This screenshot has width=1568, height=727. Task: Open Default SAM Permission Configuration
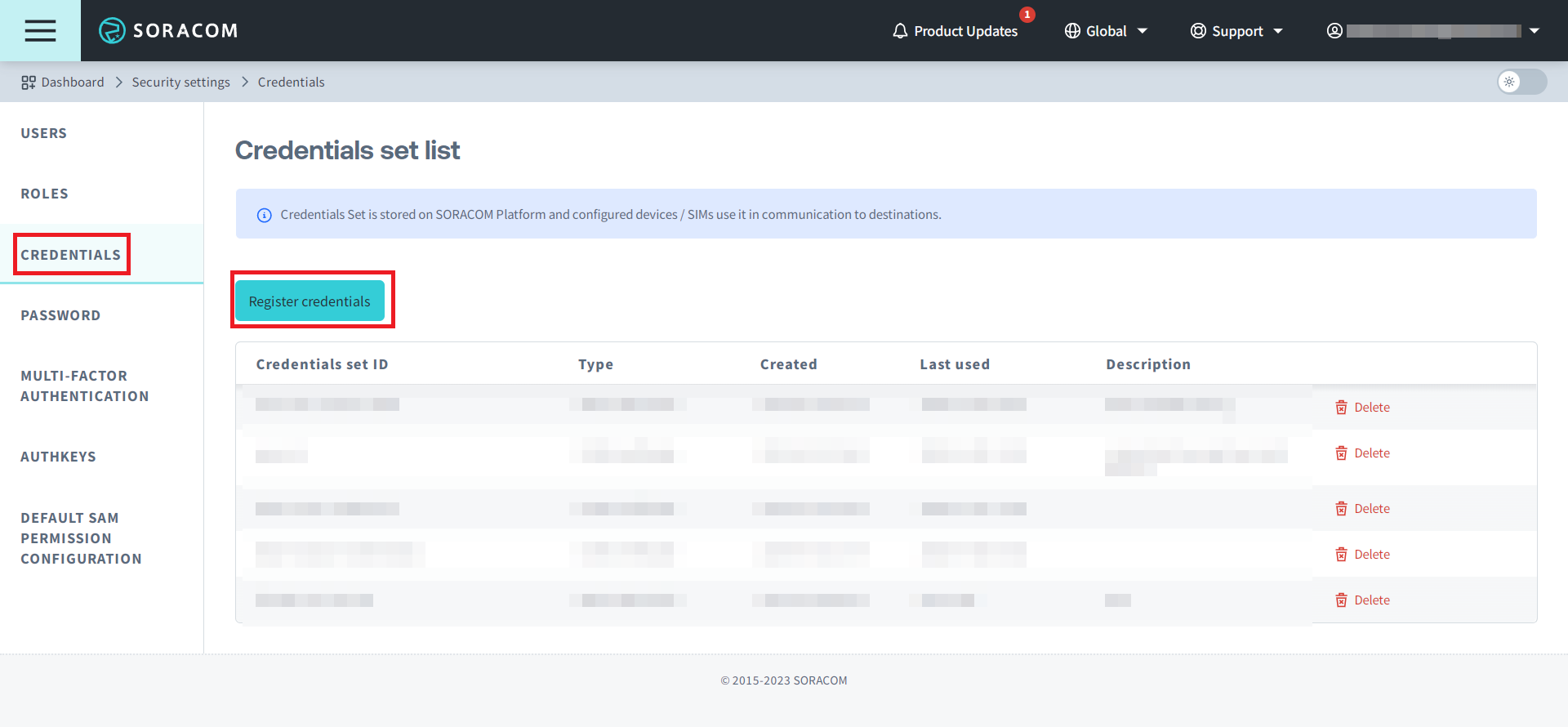81,538
